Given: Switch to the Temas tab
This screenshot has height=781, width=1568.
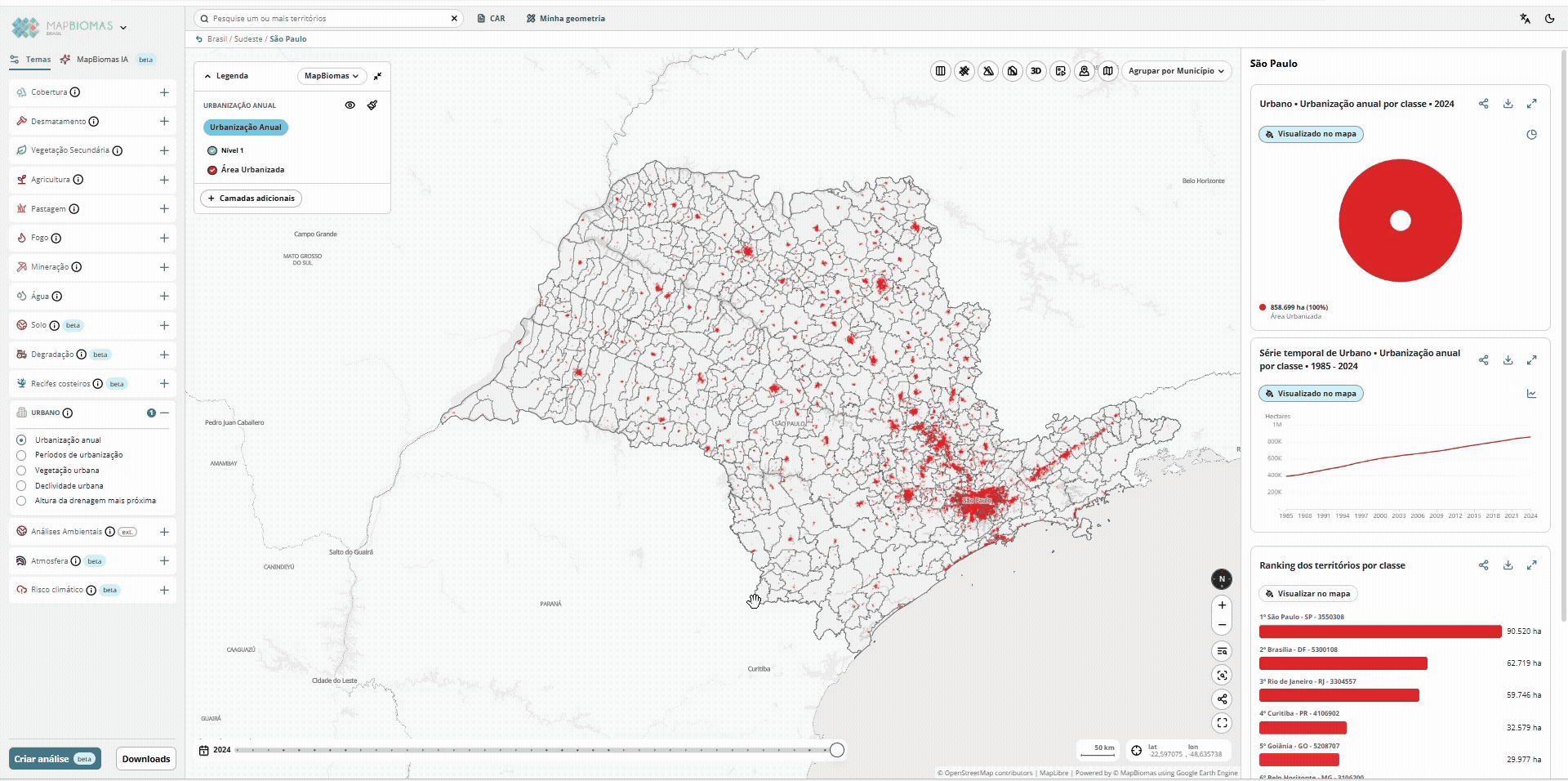Looking at the screenshot, I should [30, 60].
